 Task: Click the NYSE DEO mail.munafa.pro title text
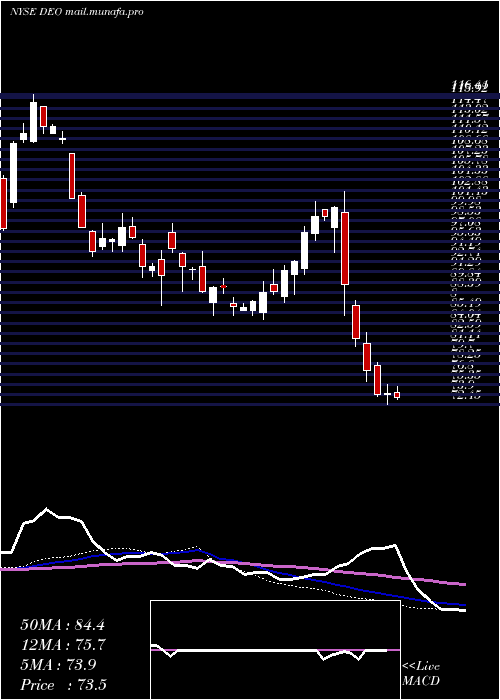76,12
